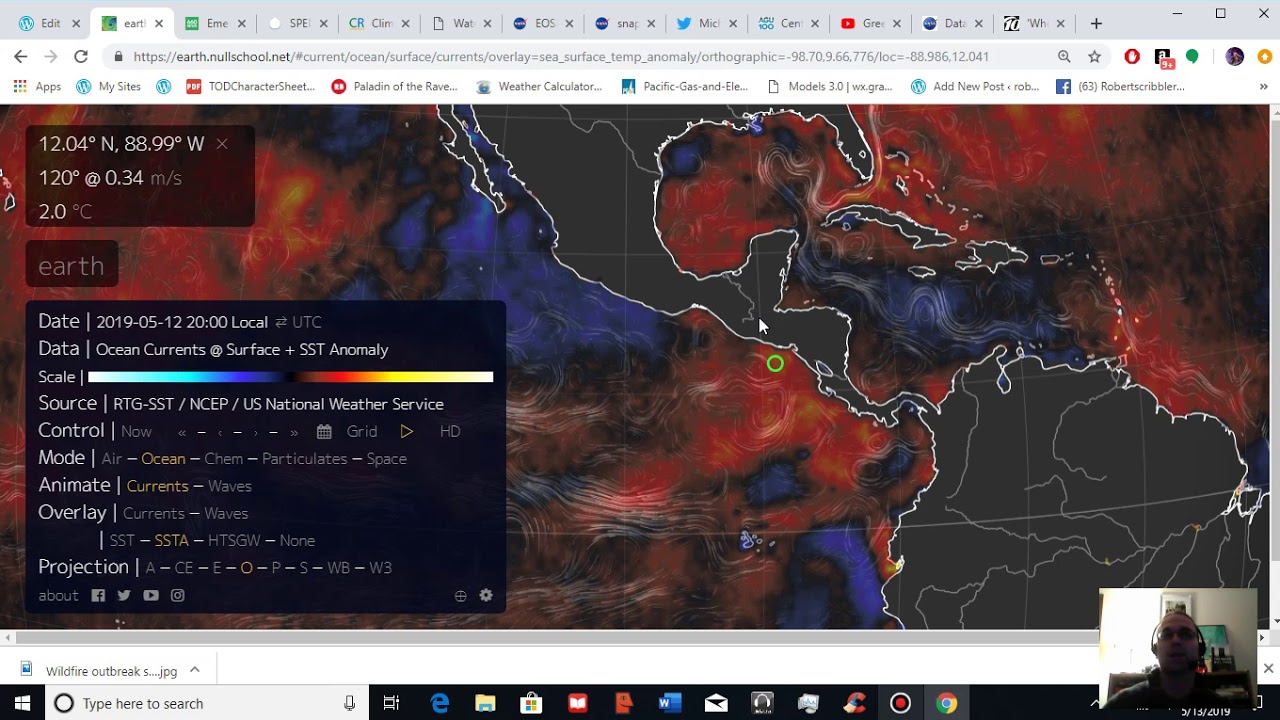Click Now to jump to current data
This screenshot has height=720, width=1280.
(x=136, y=432)
